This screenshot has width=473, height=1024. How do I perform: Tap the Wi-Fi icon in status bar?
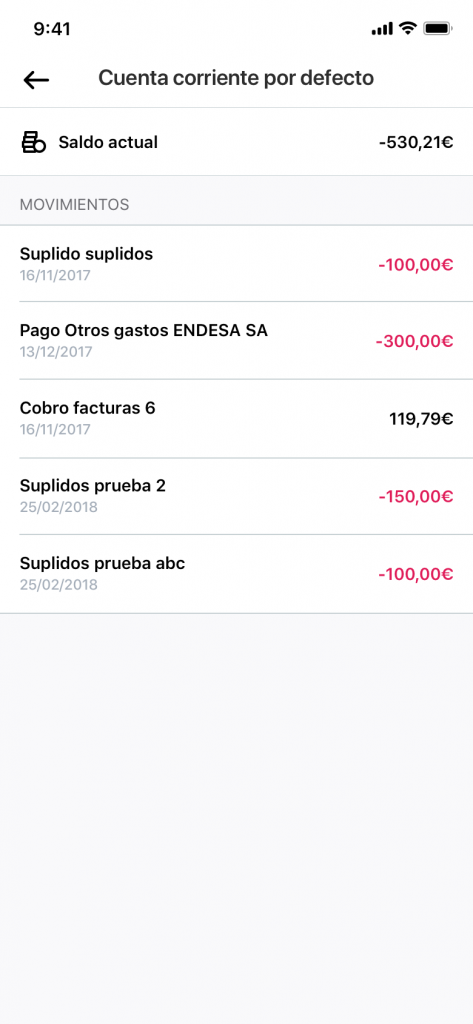pos(408,28)
